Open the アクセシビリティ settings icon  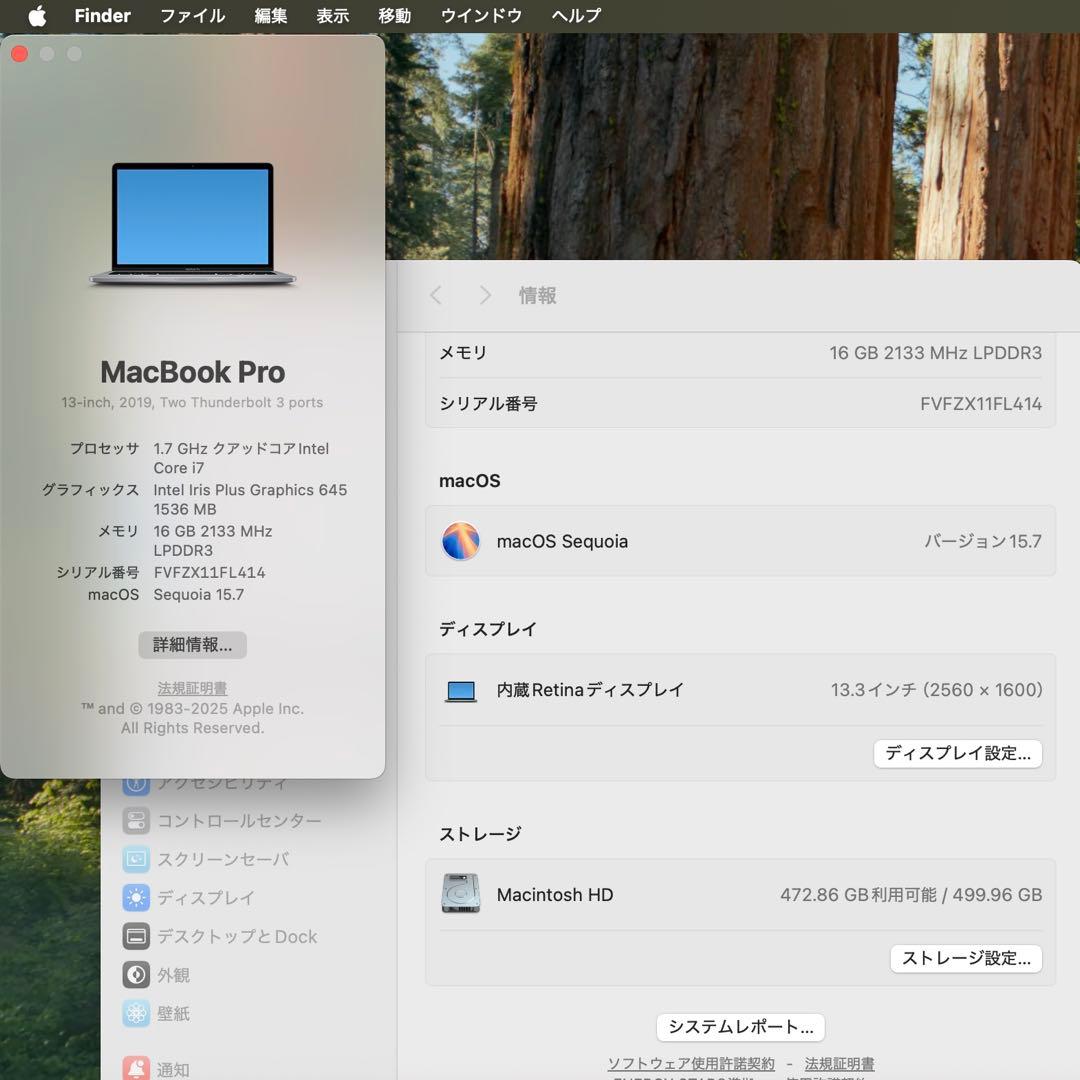coord(137,783)
